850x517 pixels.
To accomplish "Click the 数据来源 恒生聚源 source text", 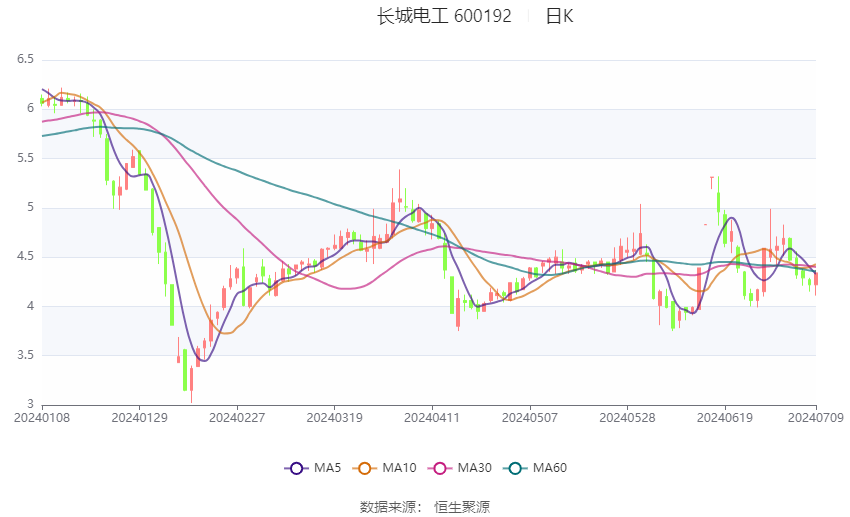I will (425, 507).
